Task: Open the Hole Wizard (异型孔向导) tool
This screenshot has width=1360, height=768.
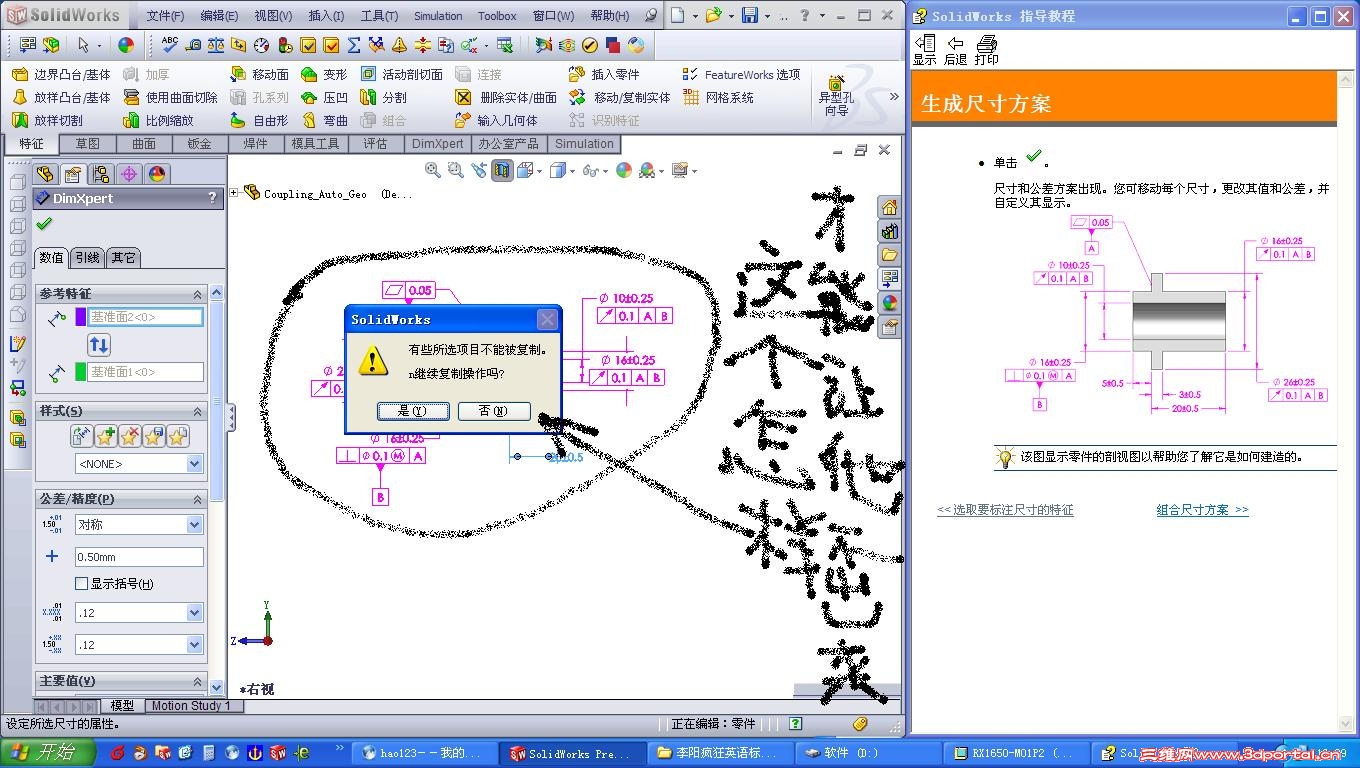Action: [836, 95]
